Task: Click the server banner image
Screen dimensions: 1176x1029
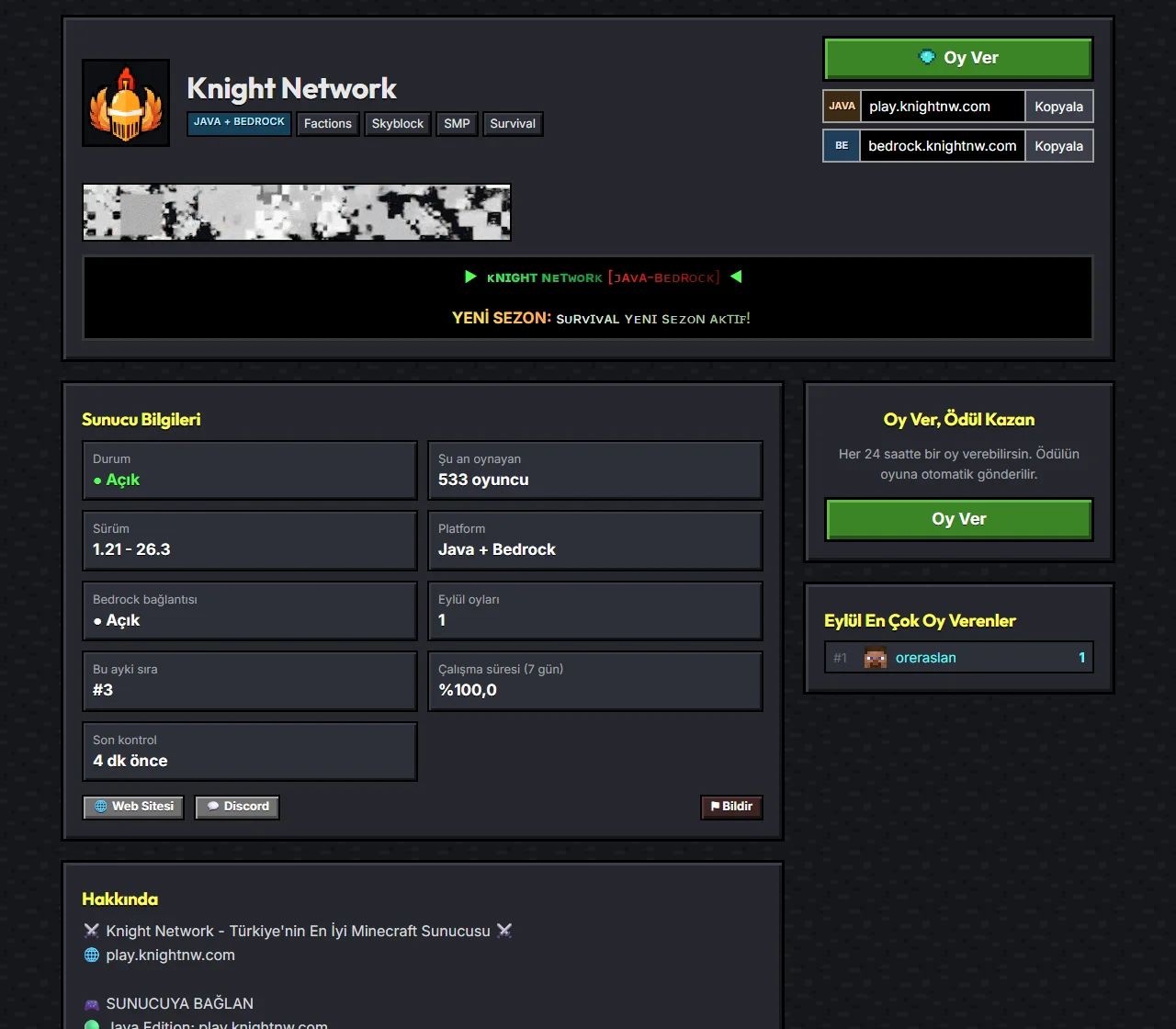Action: 297,212
